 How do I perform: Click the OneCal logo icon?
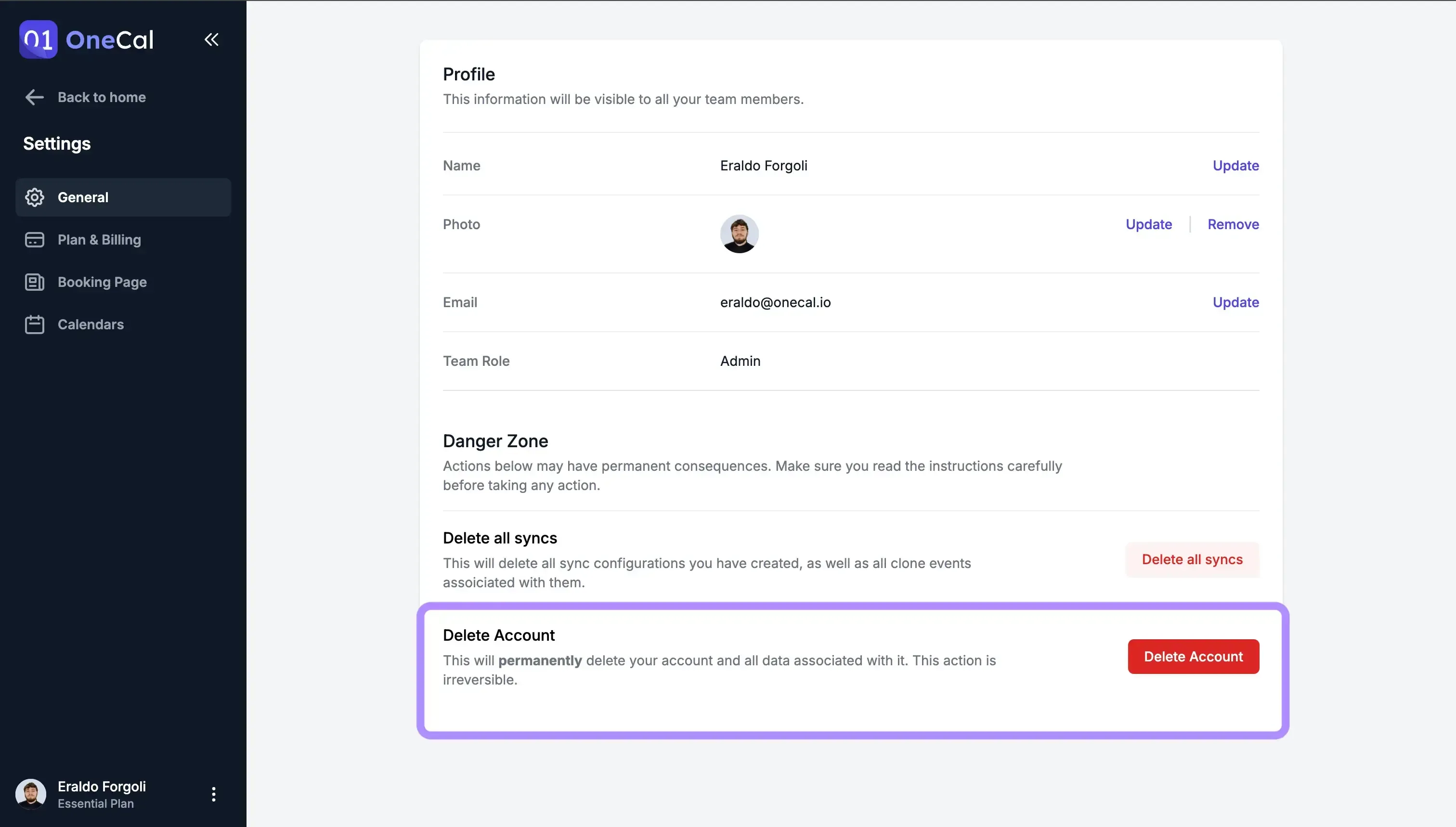pos(38,39)
